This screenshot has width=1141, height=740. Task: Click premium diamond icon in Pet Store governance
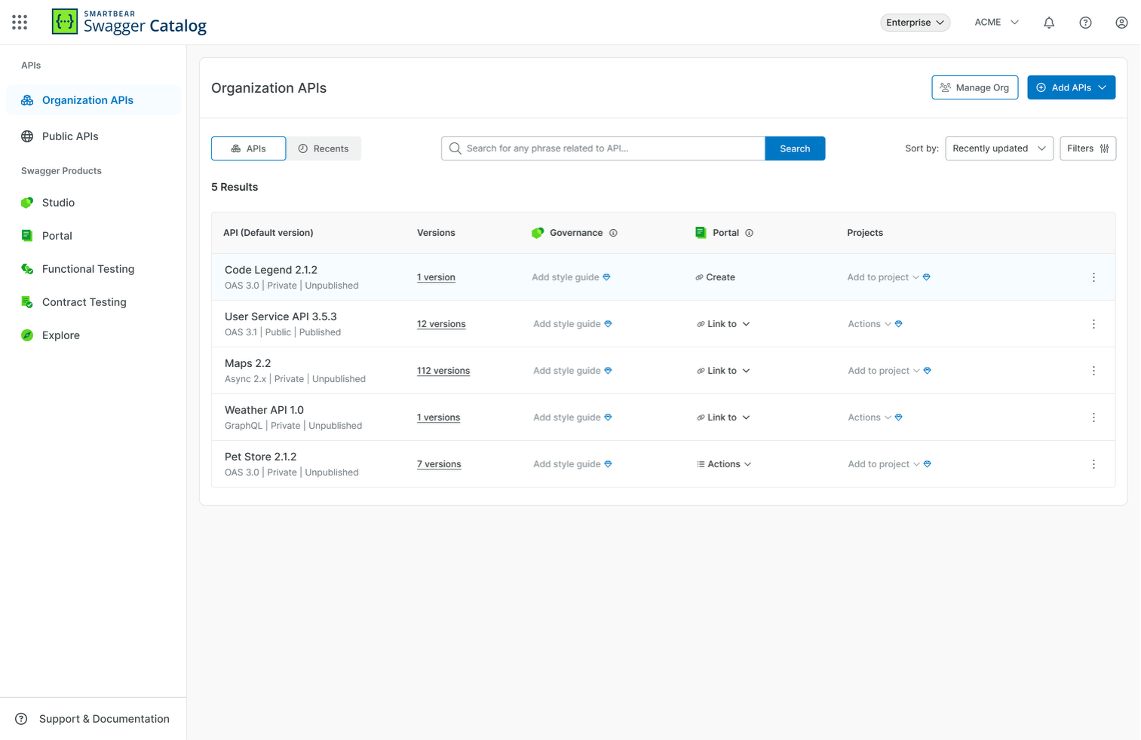click(x=608, y=464)
